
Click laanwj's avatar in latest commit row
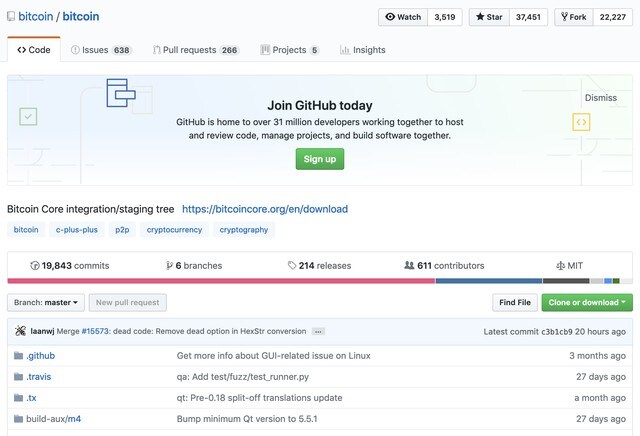(20, 331)
